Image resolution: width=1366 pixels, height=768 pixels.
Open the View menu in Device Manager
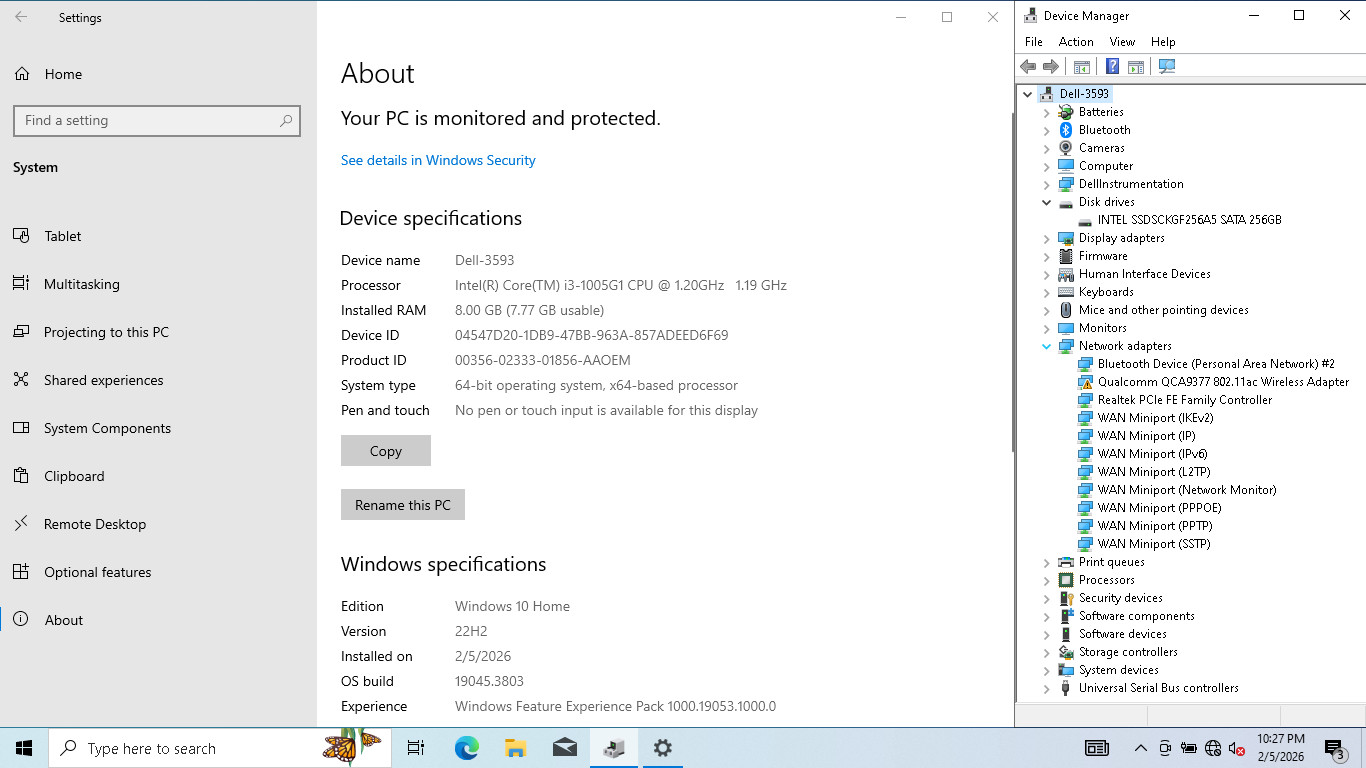[1122, 42]
